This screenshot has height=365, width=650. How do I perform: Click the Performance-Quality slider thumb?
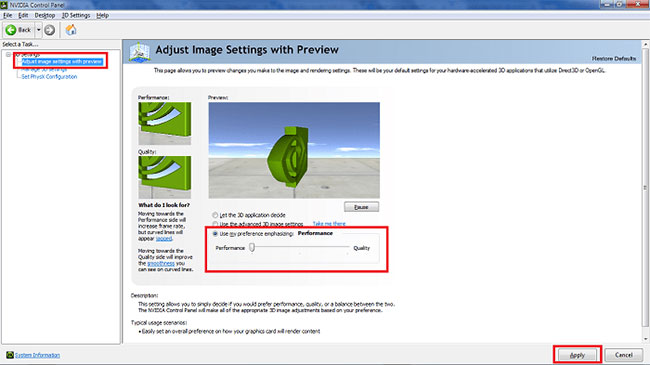coord(252,247)
